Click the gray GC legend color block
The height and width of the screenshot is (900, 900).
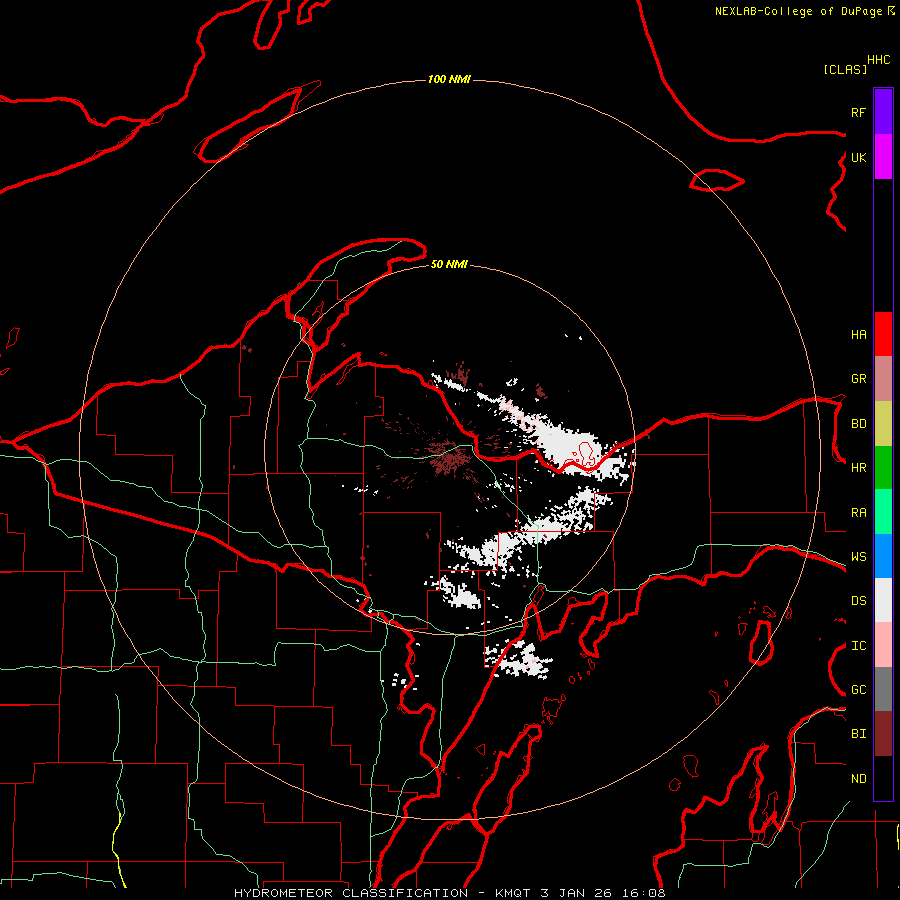pos(883,689)
